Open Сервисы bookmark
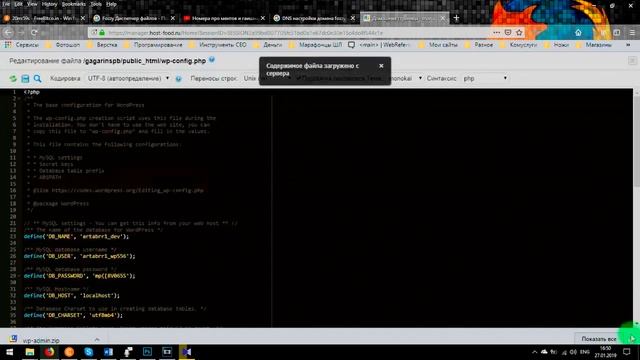The image size is (640, 360). tap(22, 45)
